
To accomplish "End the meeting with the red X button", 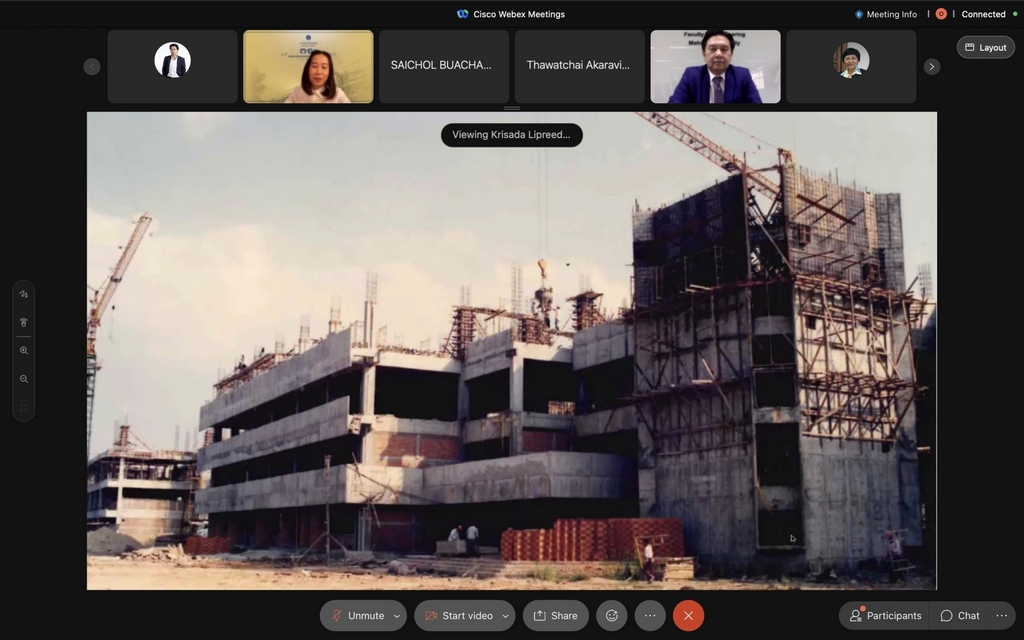I will click(x=688, y=616).
